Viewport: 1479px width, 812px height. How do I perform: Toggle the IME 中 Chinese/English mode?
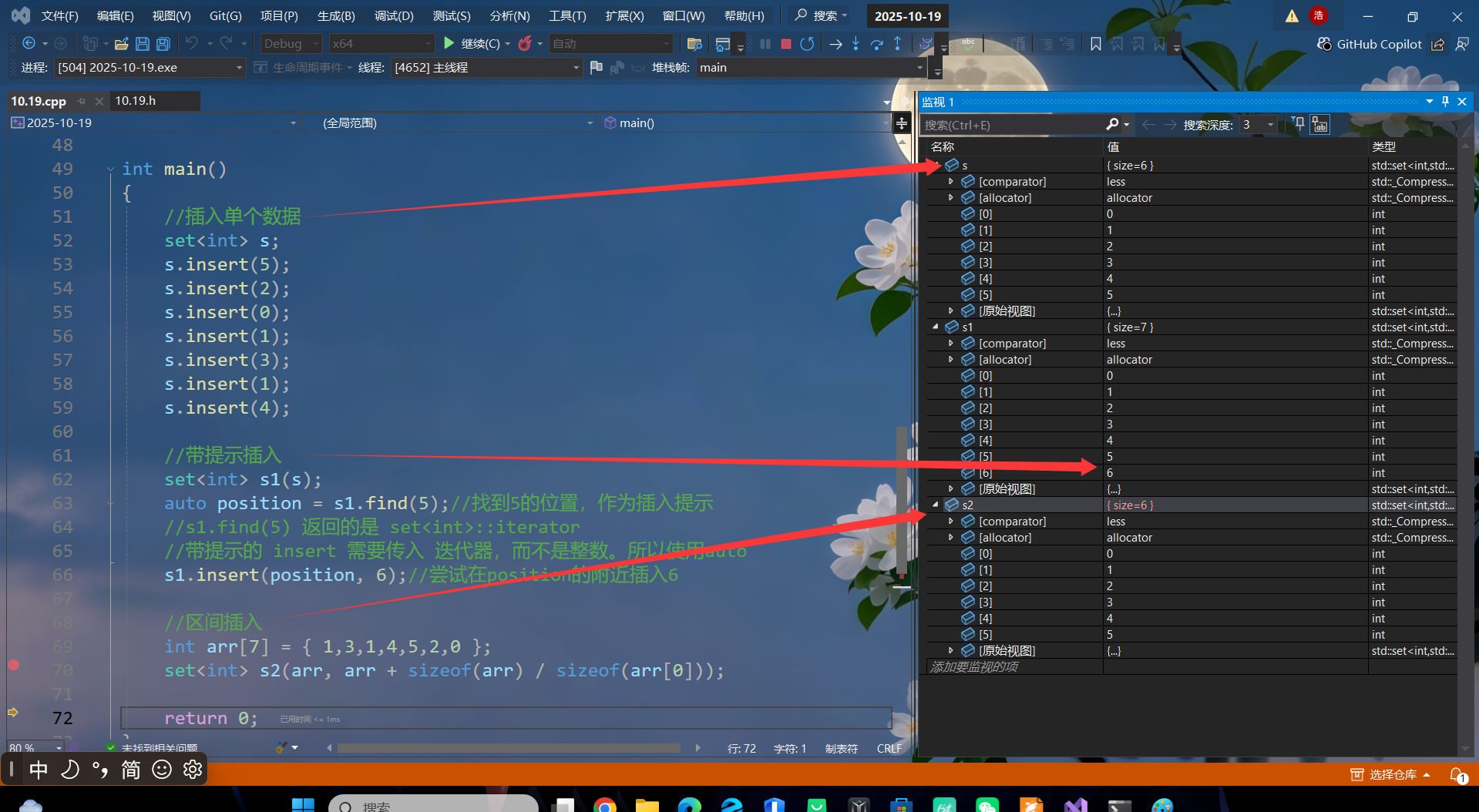coord(39,769)
